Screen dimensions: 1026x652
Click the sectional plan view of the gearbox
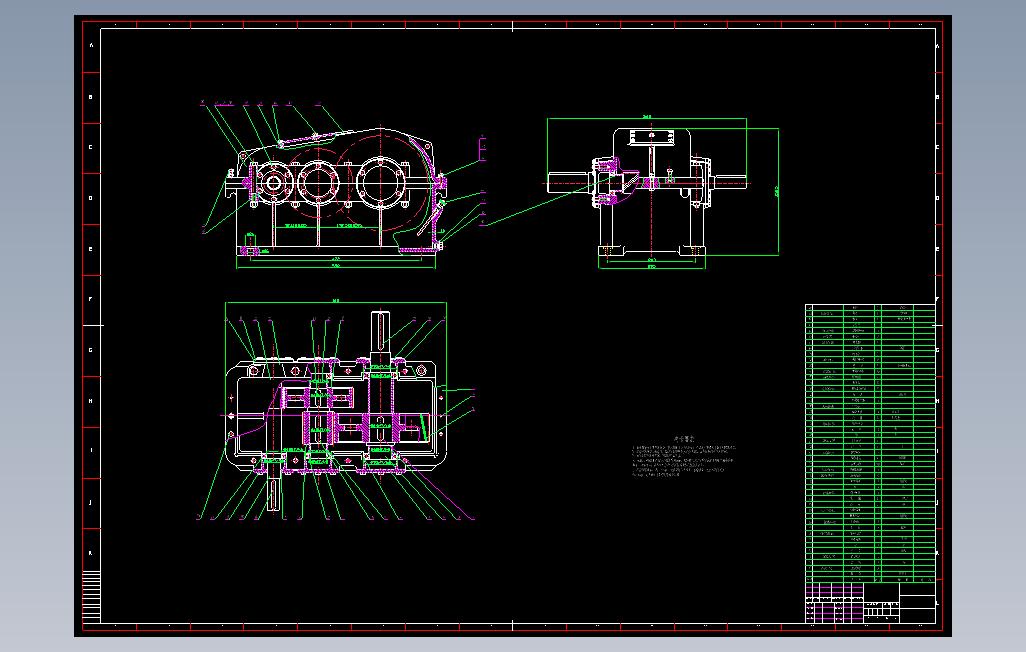point(334,411)
